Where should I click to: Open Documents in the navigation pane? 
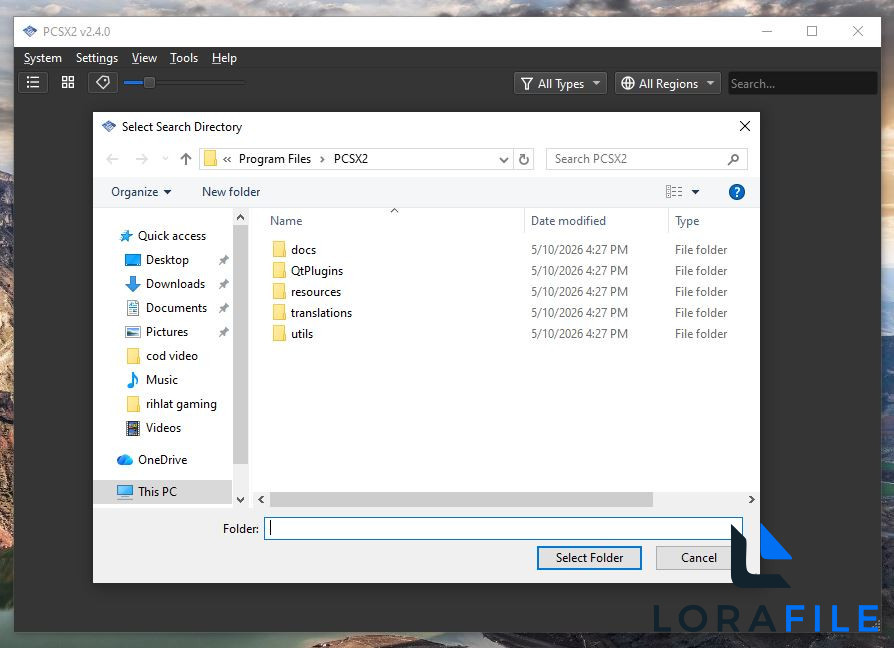point(176,308)
